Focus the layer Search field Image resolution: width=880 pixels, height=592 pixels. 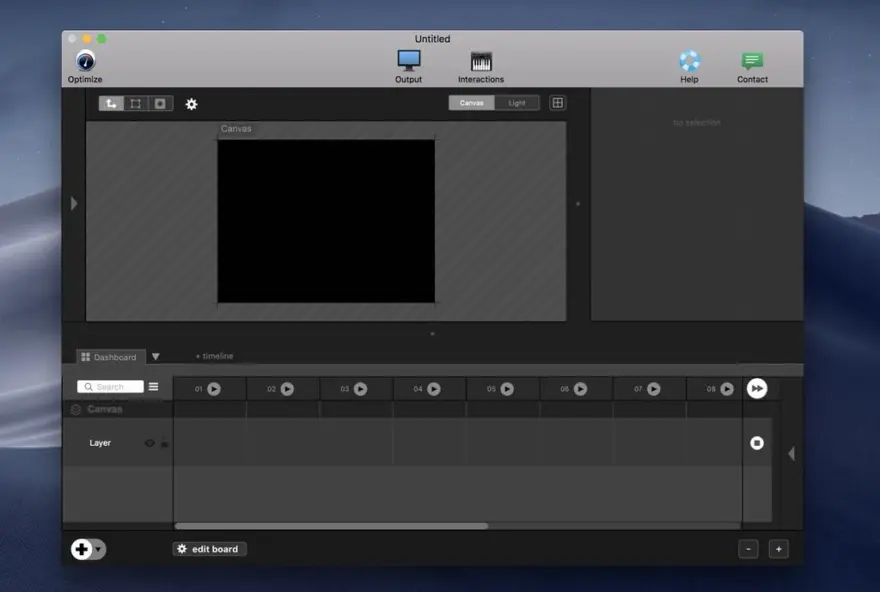point(111,387)
